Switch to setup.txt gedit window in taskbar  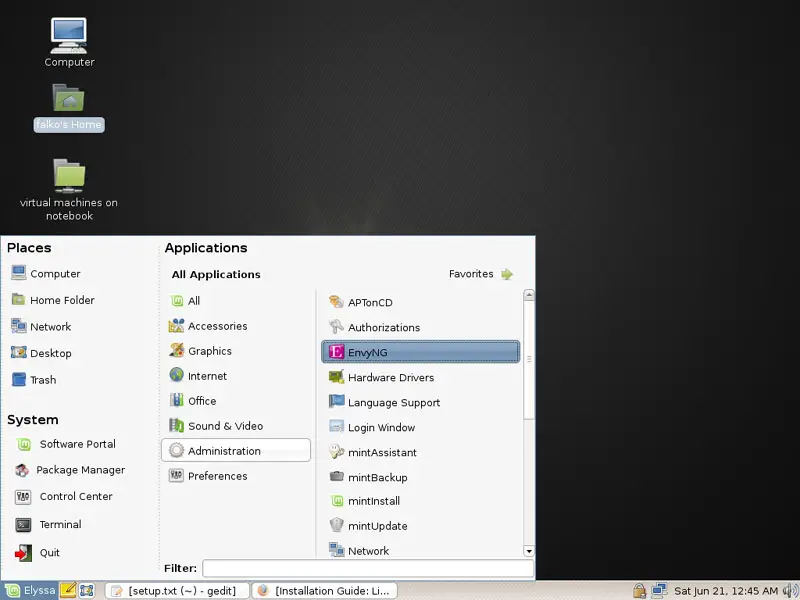[x=178, y=591]
